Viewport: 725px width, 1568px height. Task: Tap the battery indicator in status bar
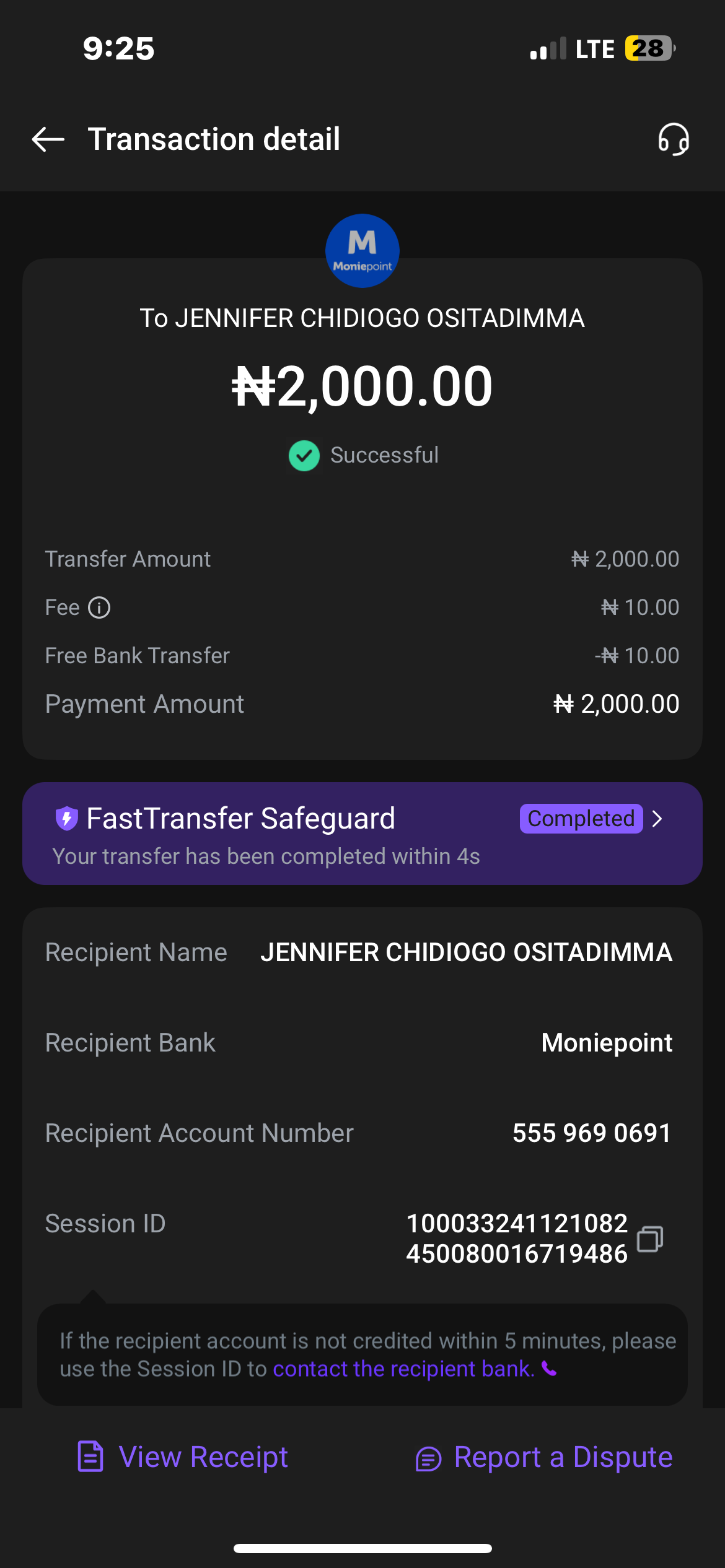tap(649, 48)
